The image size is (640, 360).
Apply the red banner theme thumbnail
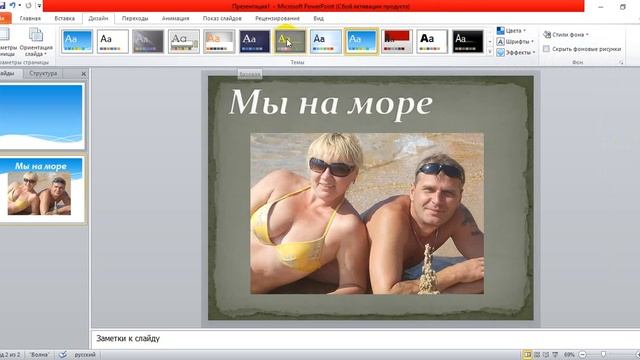[x=397, y=41]
